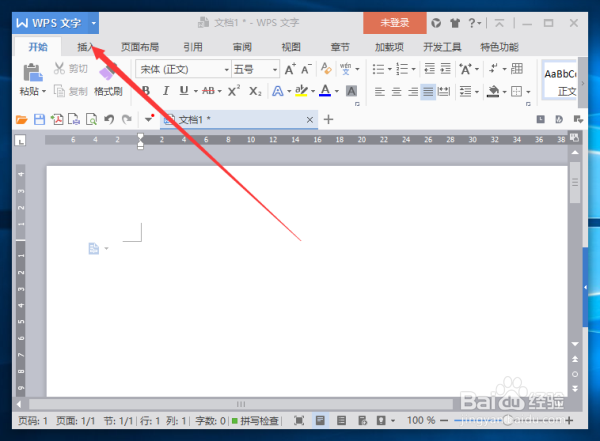Click the increase indent icon
The width and height of the screenshot is (600, 441).
click(445, 69)
